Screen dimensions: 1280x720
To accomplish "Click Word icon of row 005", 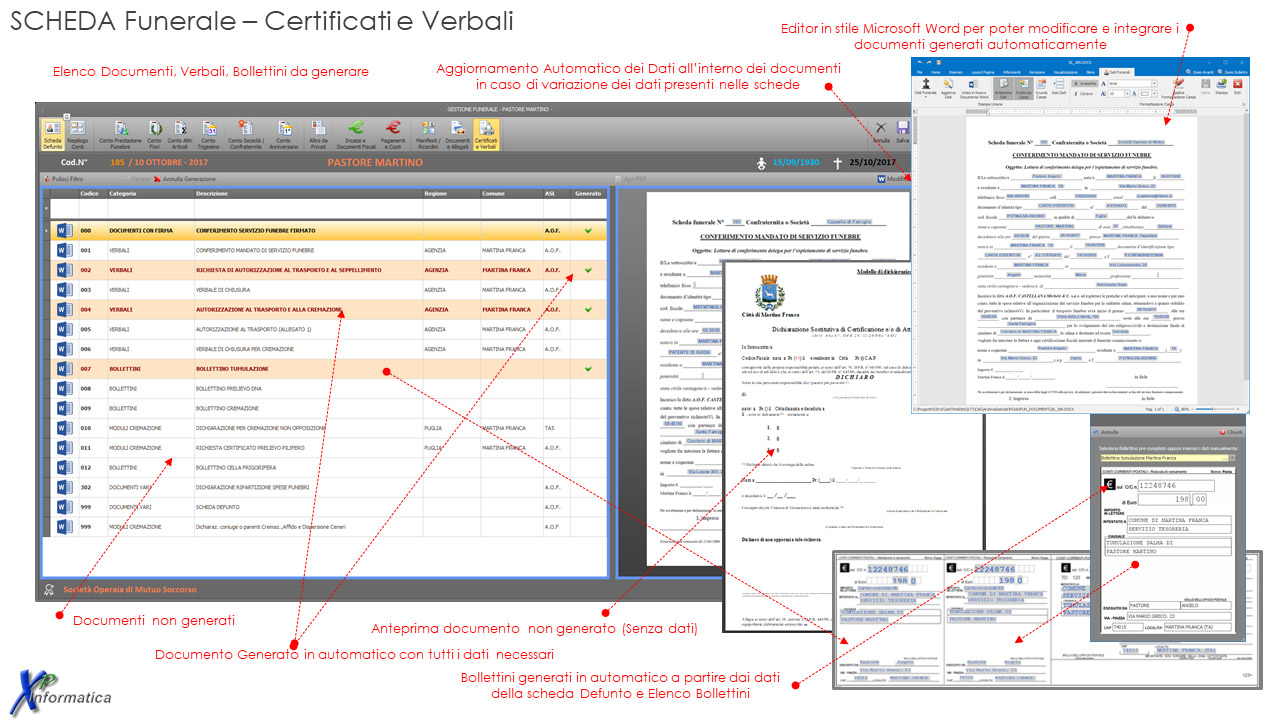I will tap(64, 329).
